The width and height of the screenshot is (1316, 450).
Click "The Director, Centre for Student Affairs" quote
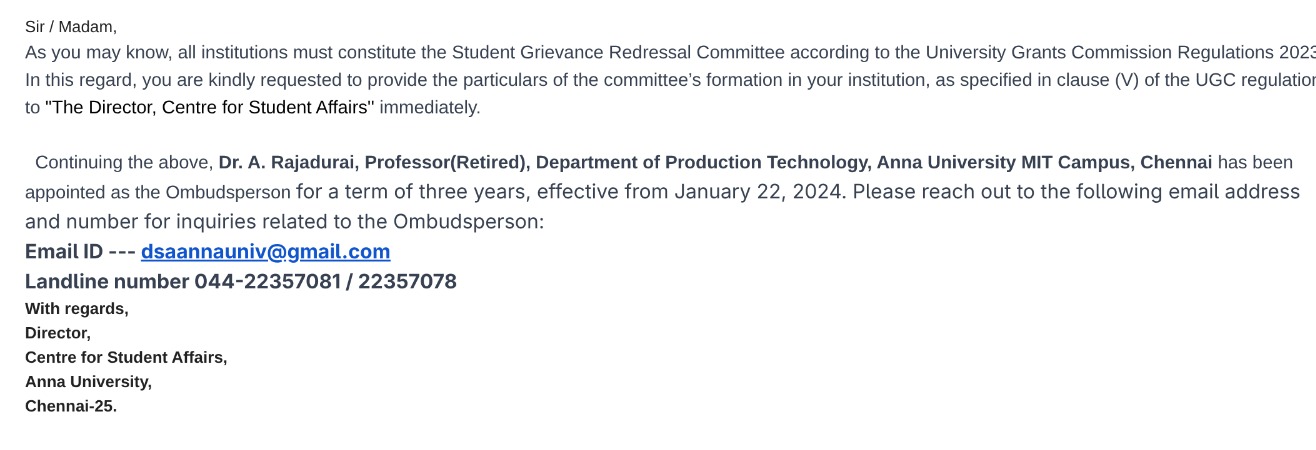tap(209, 108)
